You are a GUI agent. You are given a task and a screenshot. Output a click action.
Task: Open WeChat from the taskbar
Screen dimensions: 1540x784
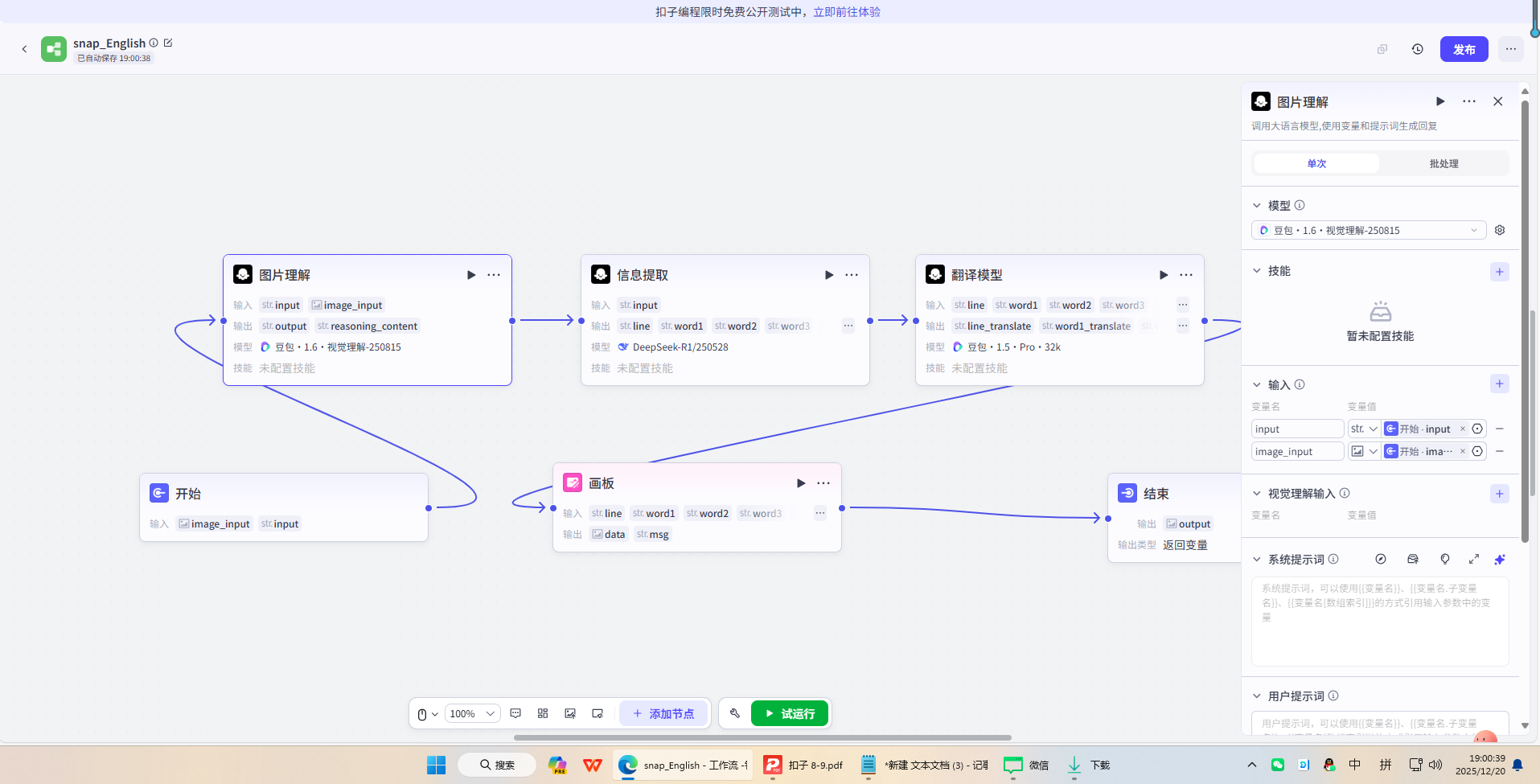(1026, 765)
